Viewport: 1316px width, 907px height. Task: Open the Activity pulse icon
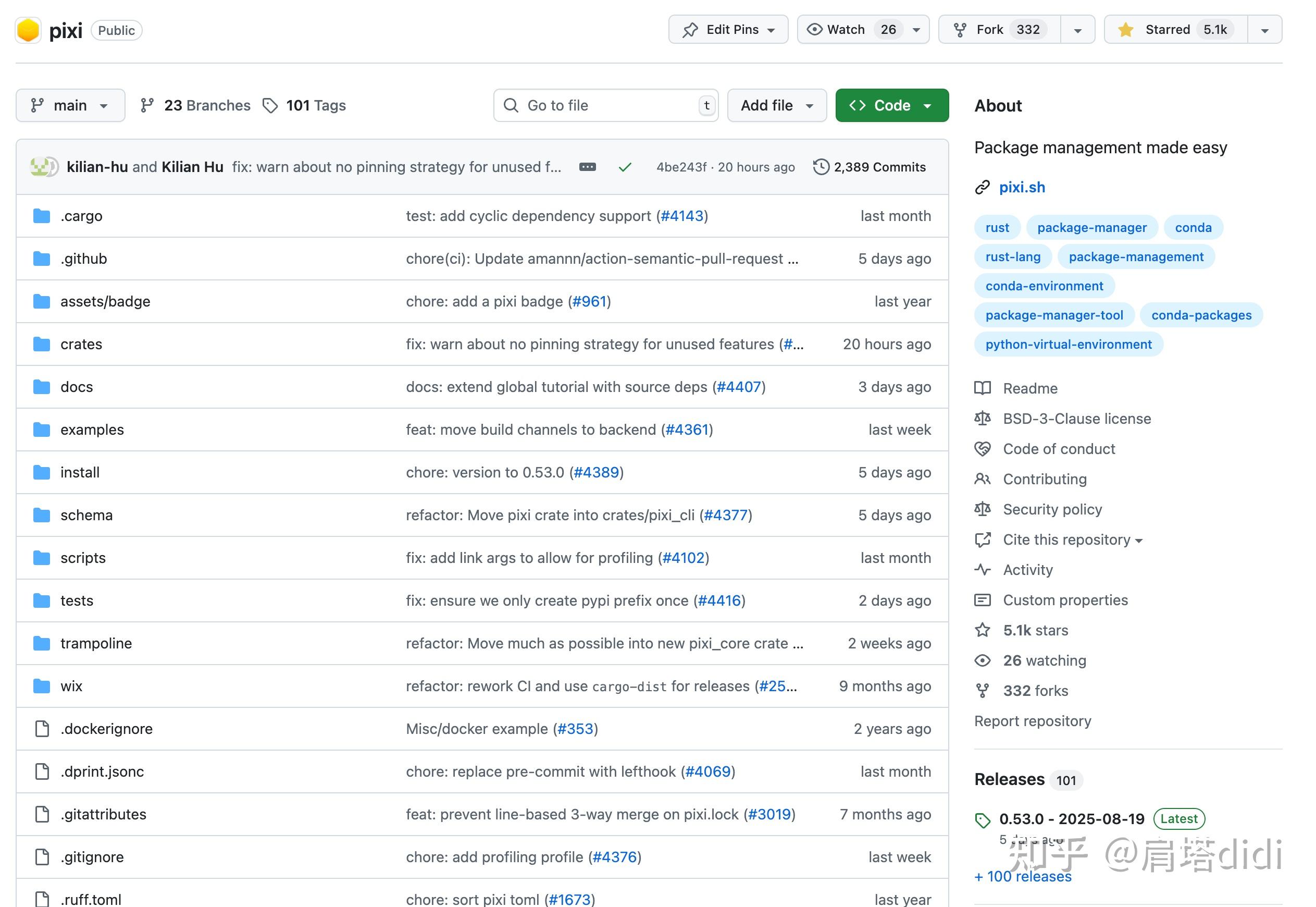pyautogui.click(x=982, y=569)
